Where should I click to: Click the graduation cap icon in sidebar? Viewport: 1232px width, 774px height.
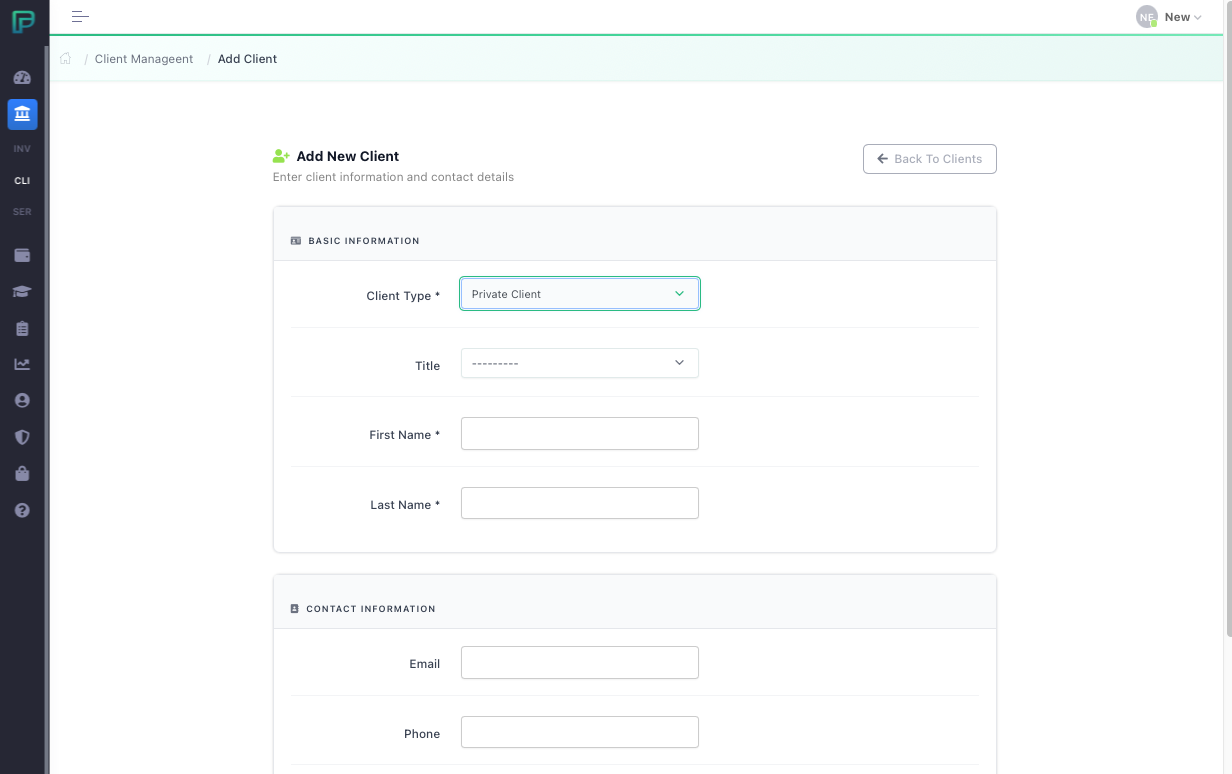[x=22, y=292]
